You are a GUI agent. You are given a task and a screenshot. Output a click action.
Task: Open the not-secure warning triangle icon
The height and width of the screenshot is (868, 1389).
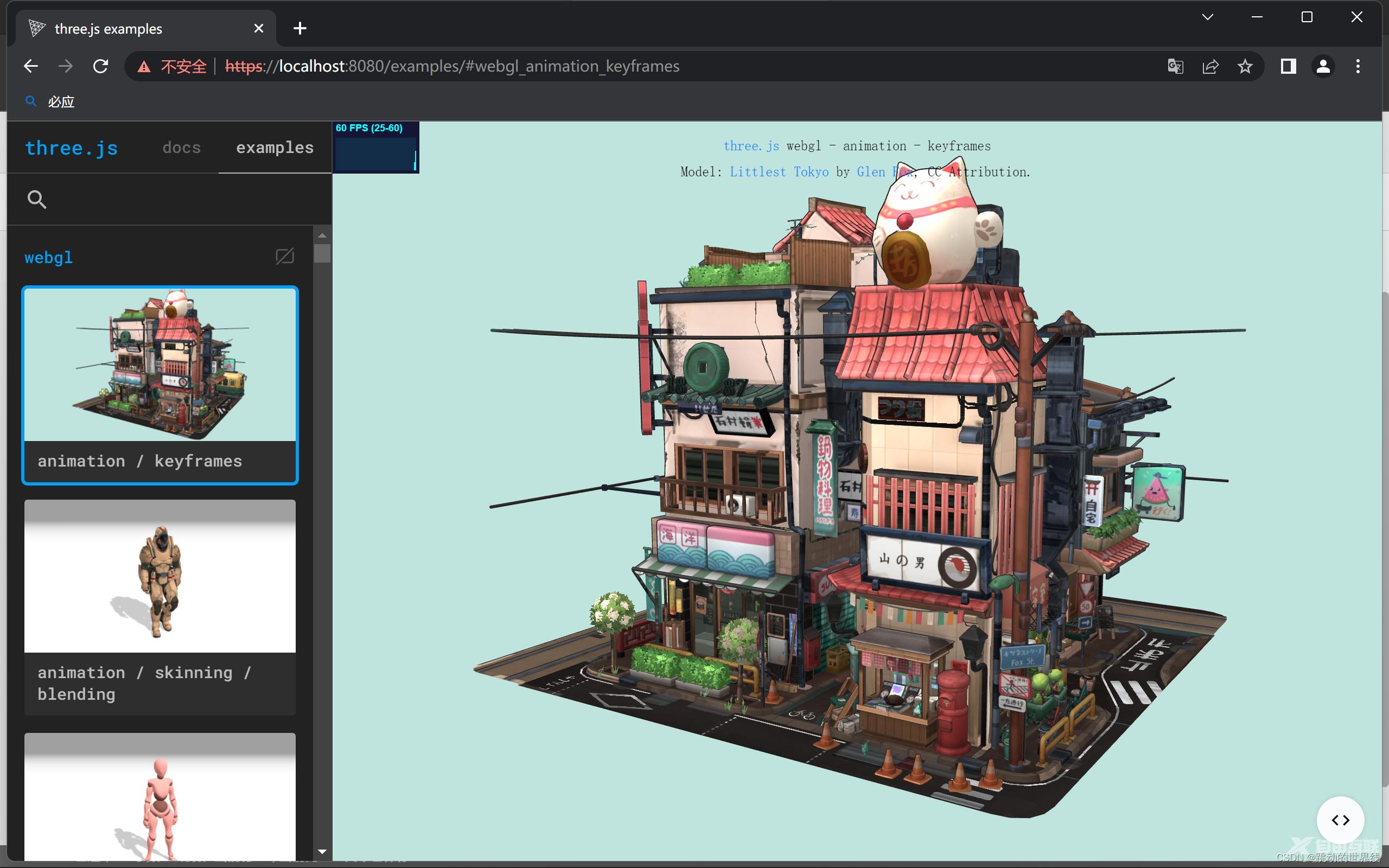pyautogui.click(x=143, y=67)
